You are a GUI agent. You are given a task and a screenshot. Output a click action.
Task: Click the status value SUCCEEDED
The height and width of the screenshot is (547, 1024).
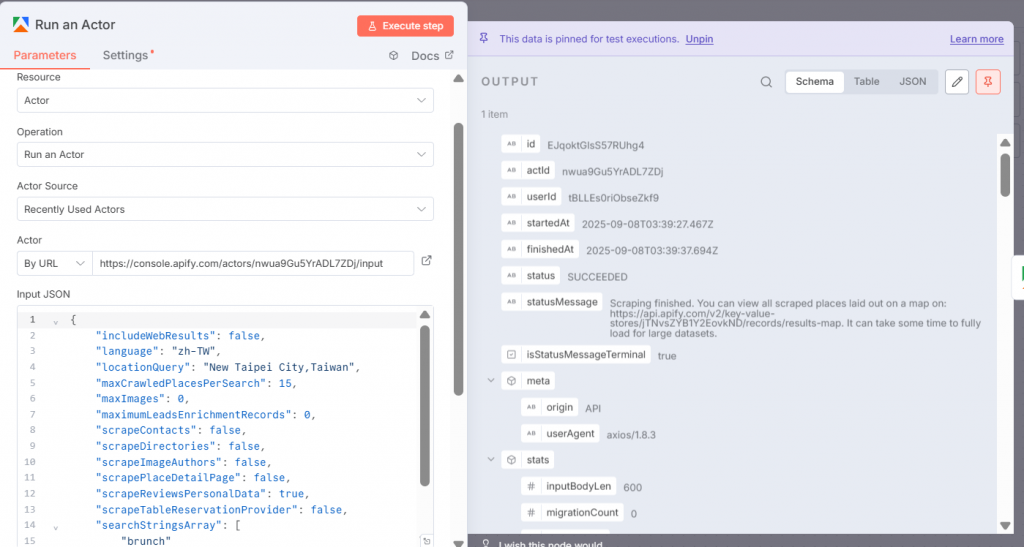tap(598, 277)
